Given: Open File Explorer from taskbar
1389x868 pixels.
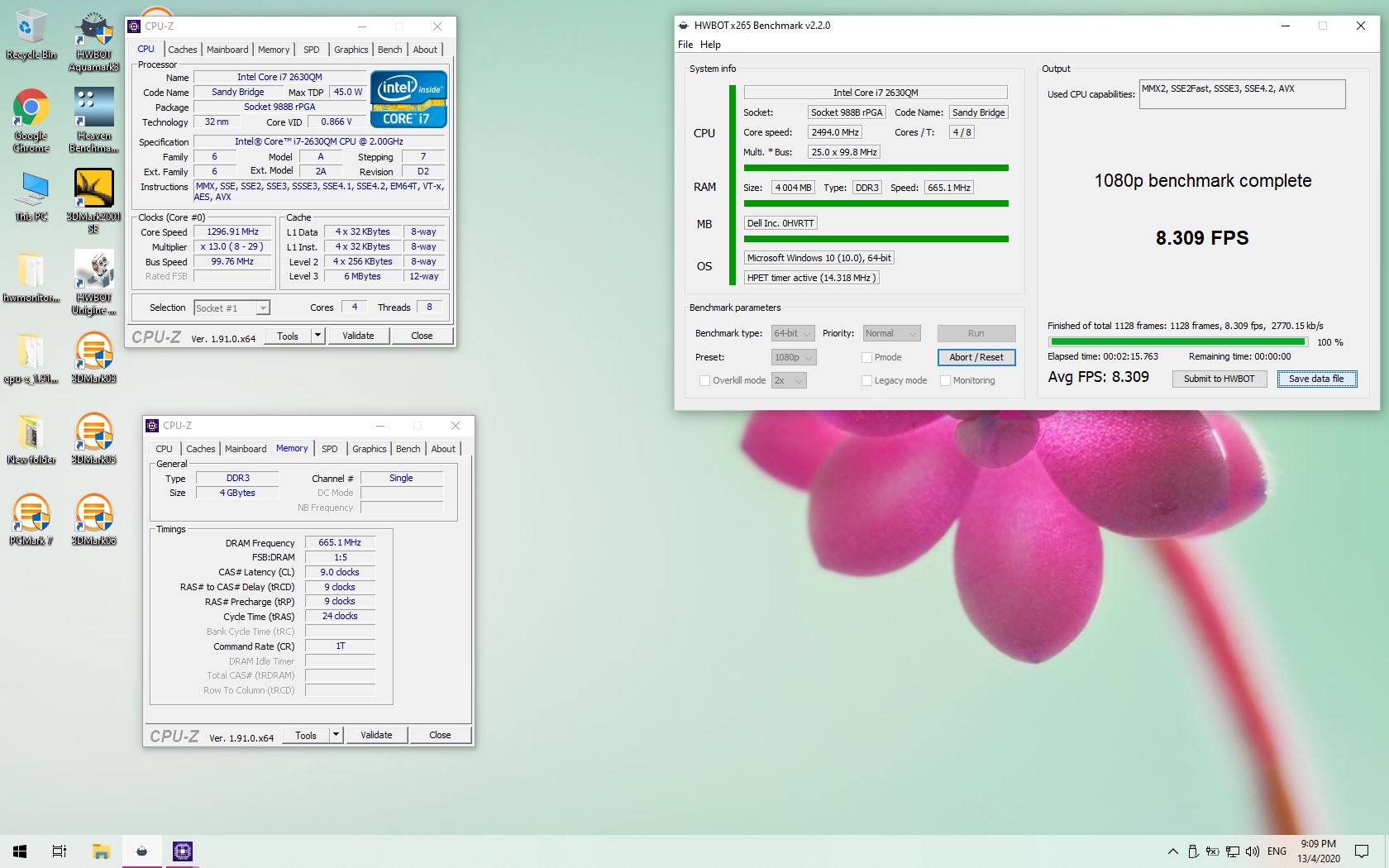Looking at the screenshot, I should (x=101, y=851).
